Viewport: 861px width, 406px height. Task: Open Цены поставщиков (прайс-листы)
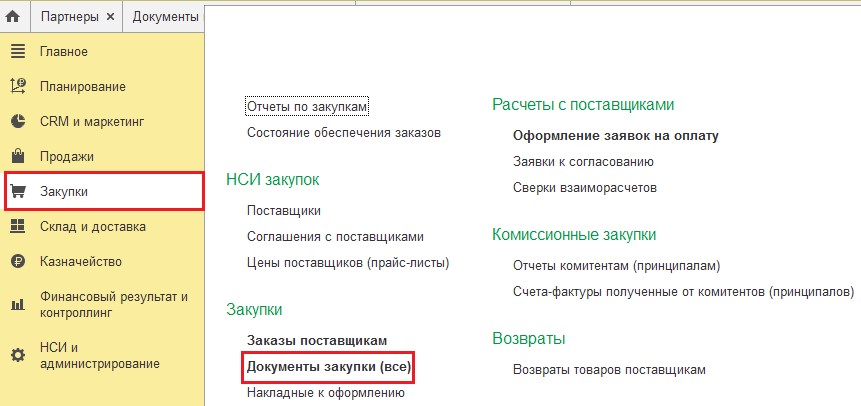coord(348,263)
